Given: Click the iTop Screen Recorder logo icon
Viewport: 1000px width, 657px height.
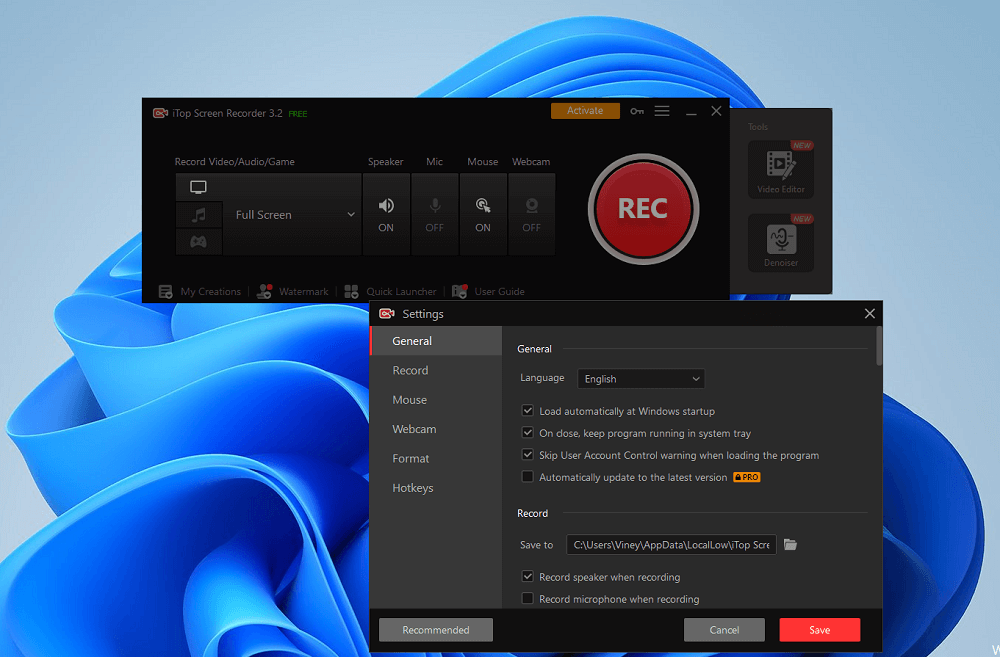Looking at the screenshot, I should (160, 114).
